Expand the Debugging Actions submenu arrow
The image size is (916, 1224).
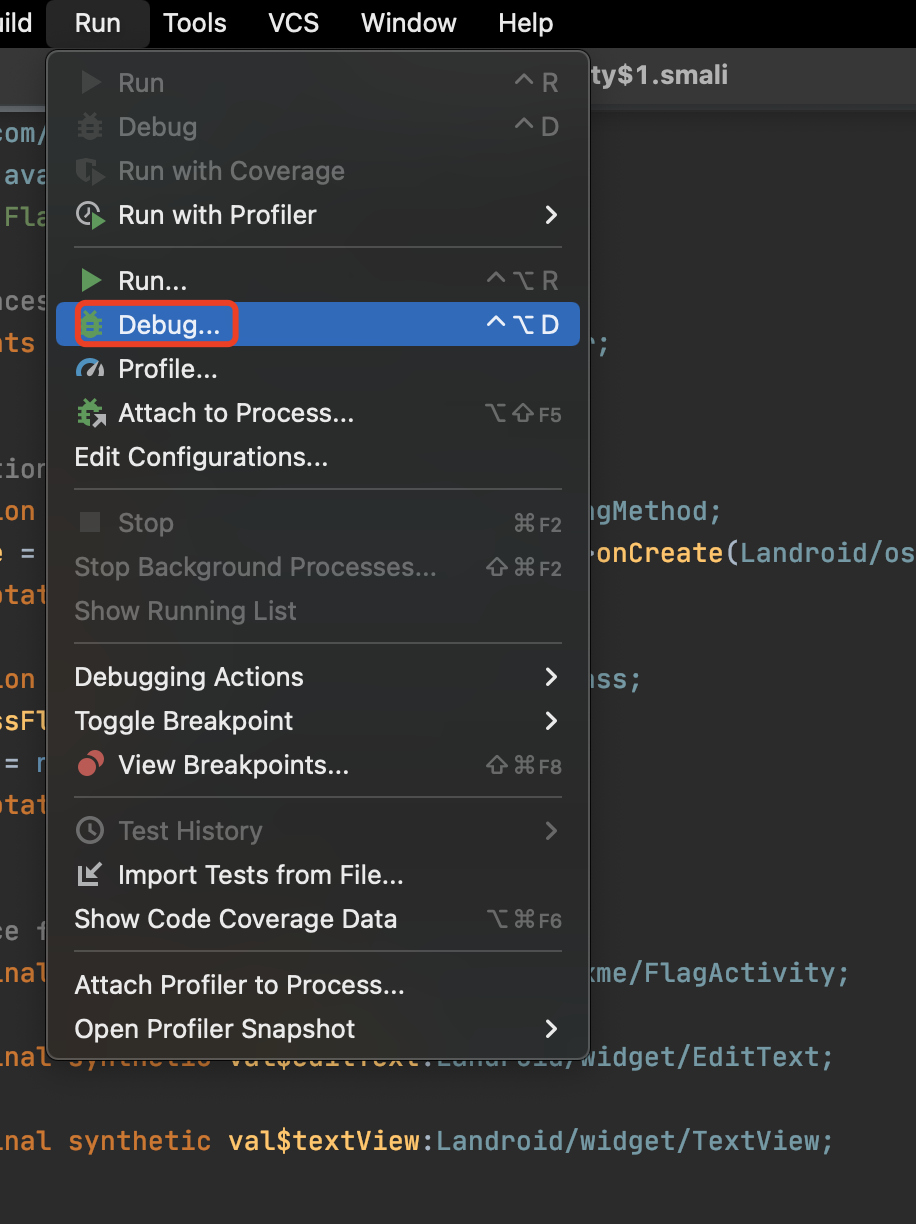click(551, 677)
